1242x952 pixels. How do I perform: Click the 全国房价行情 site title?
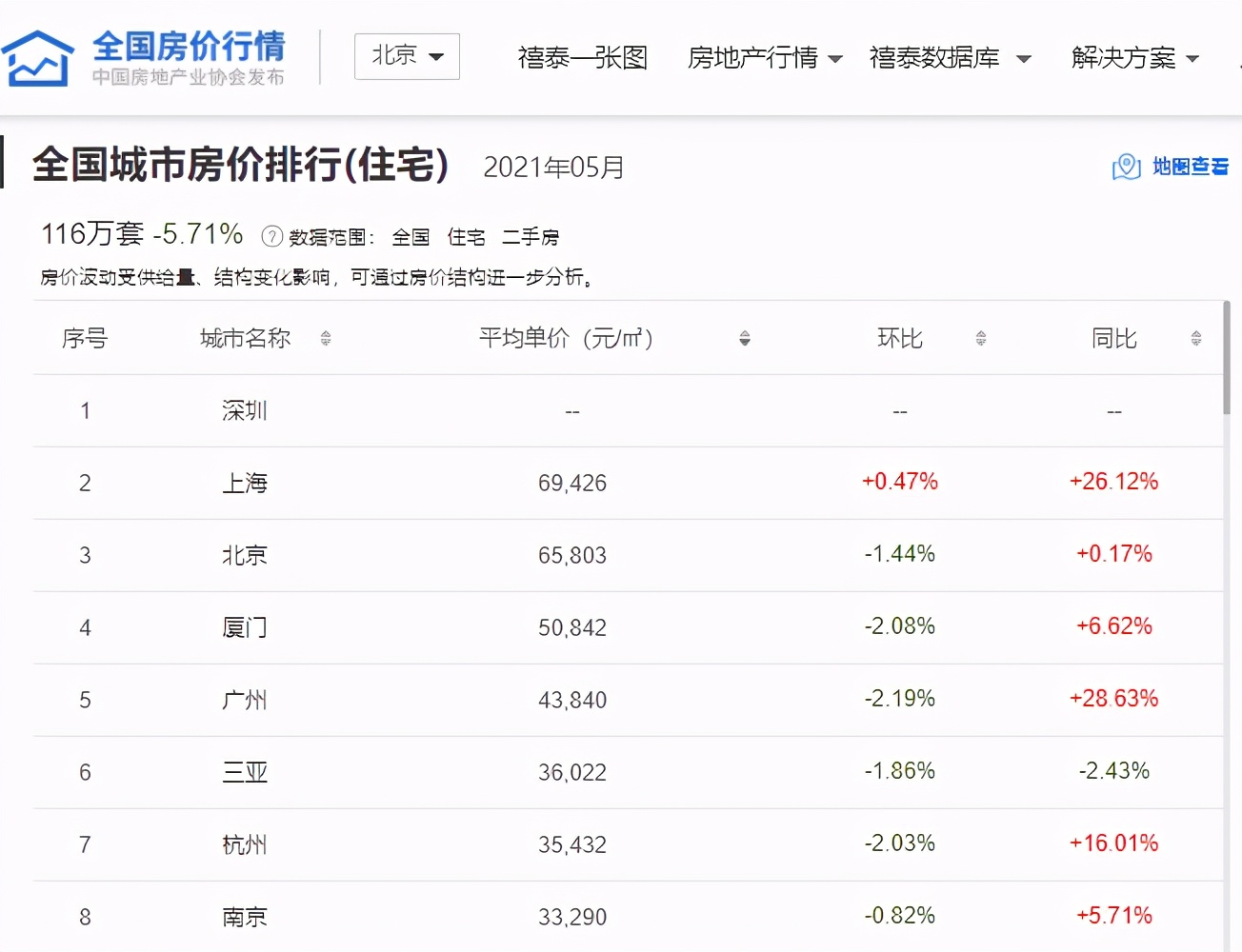coord(189,46)
